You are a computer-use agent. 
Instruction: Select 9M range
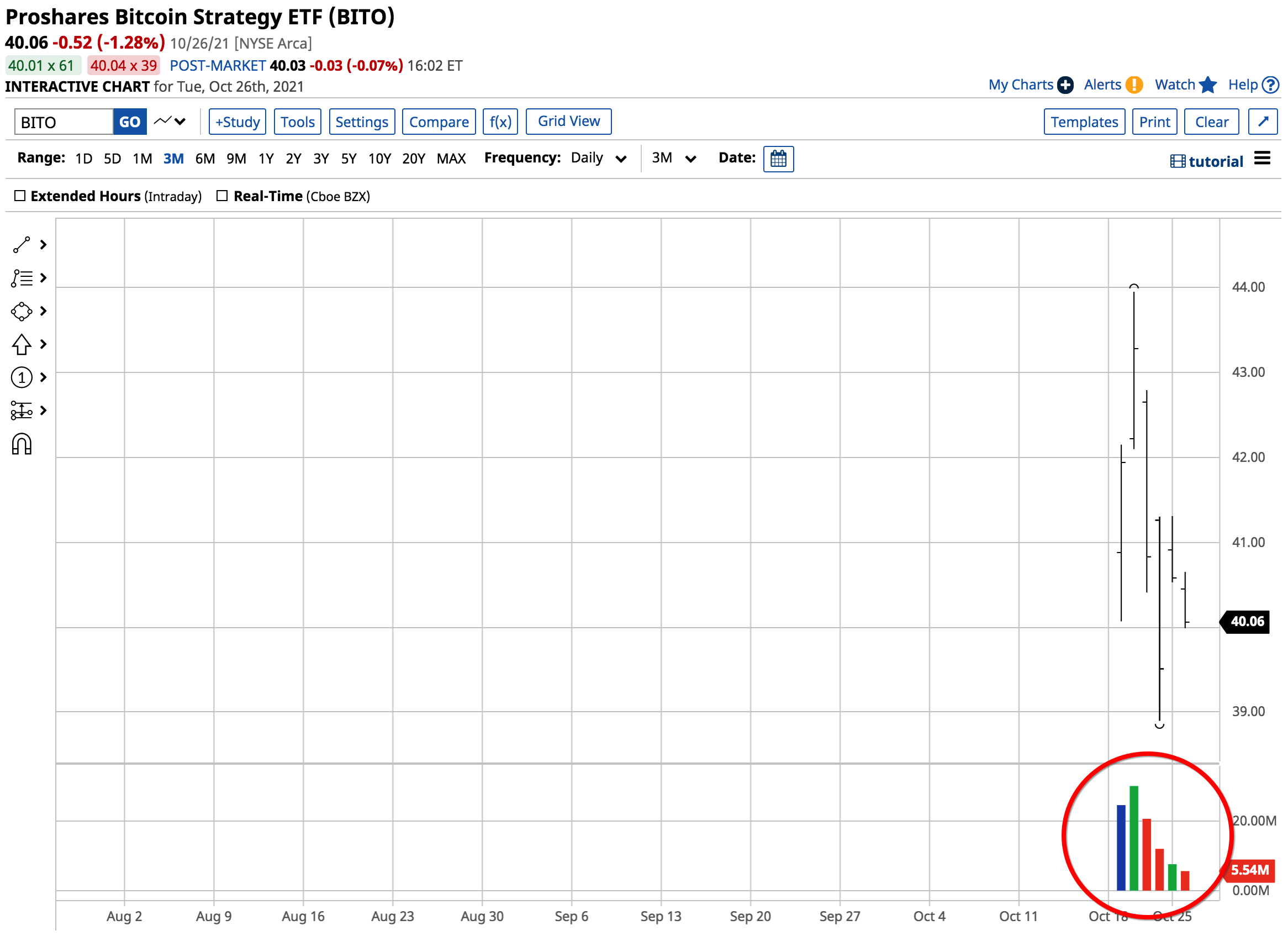click(x=236, y=159)
